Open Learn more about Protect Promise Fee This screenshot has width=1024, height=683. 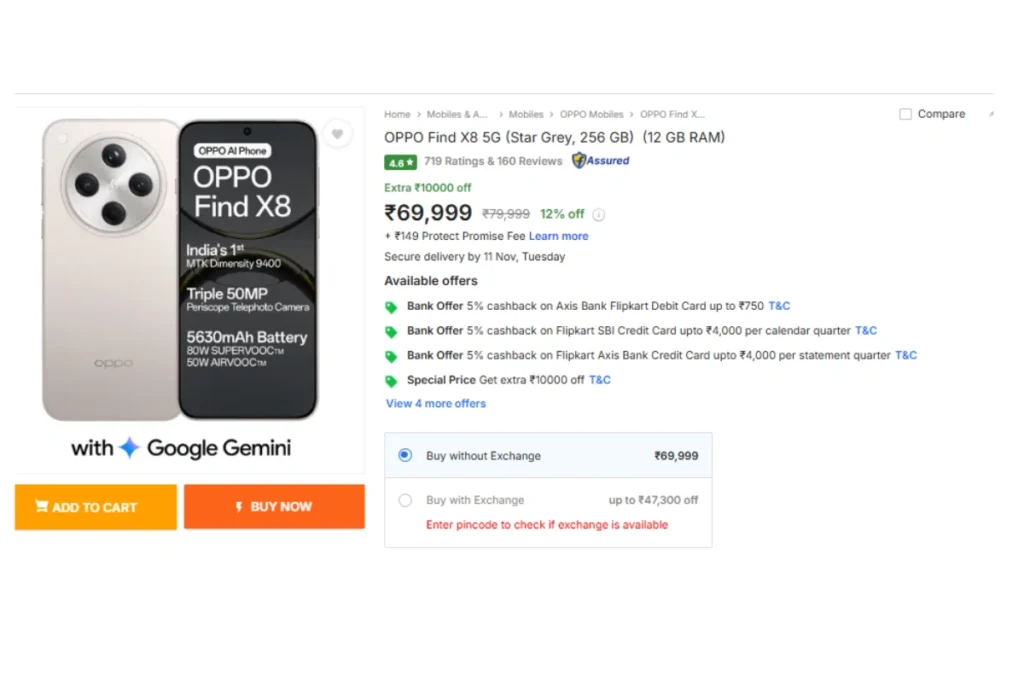558,236
